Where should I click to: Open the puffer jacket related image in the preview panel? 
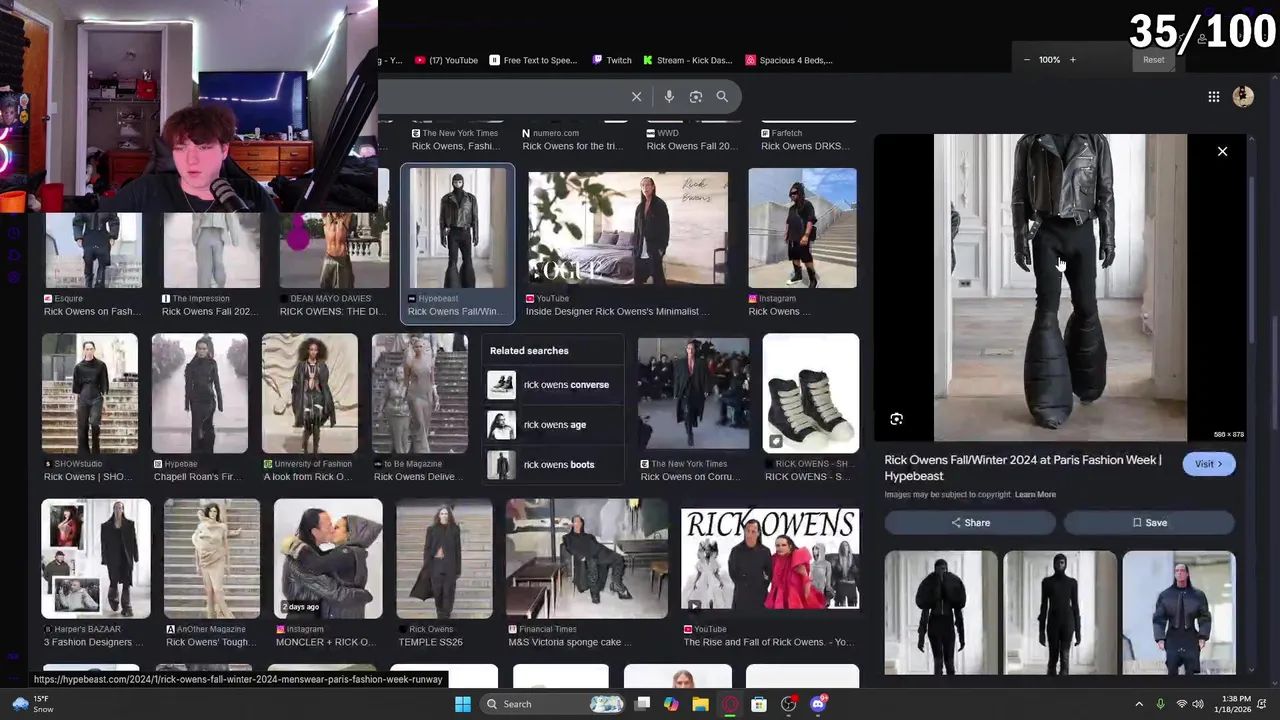coord(1179,612)
